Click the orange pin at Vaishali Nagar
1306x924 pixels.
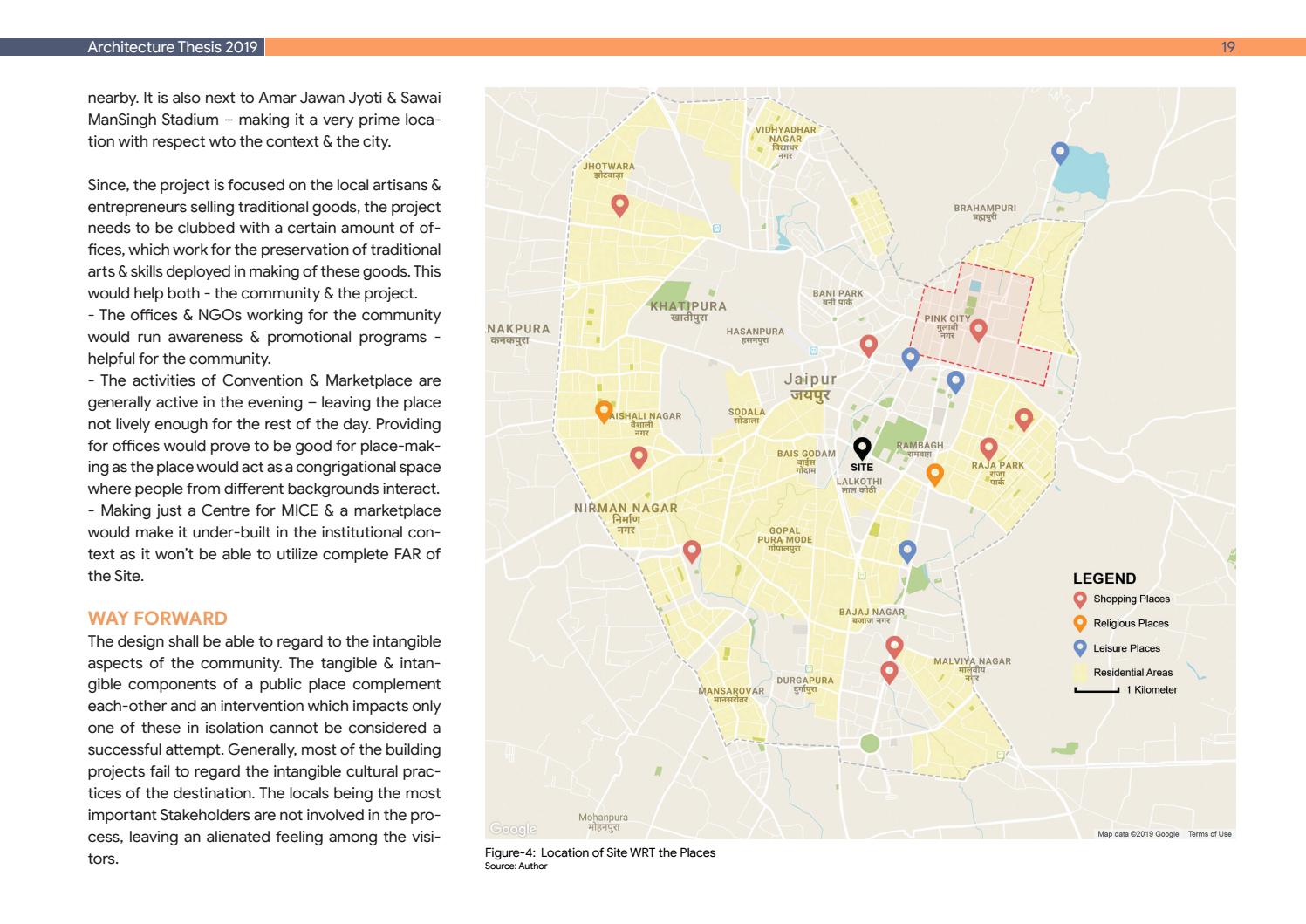[x=604, y=412]
